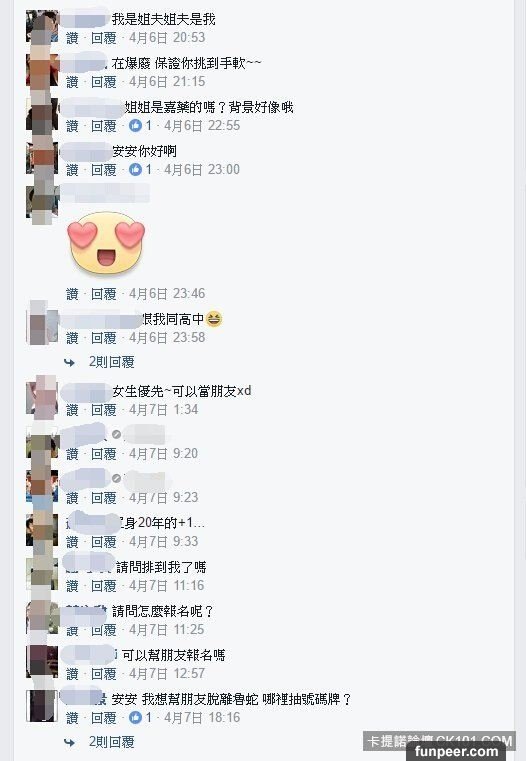The height and width of the screenshot is (761, 526).
Task: Reply to the comment 安安你好啊
Action: (x=104, y=170)
